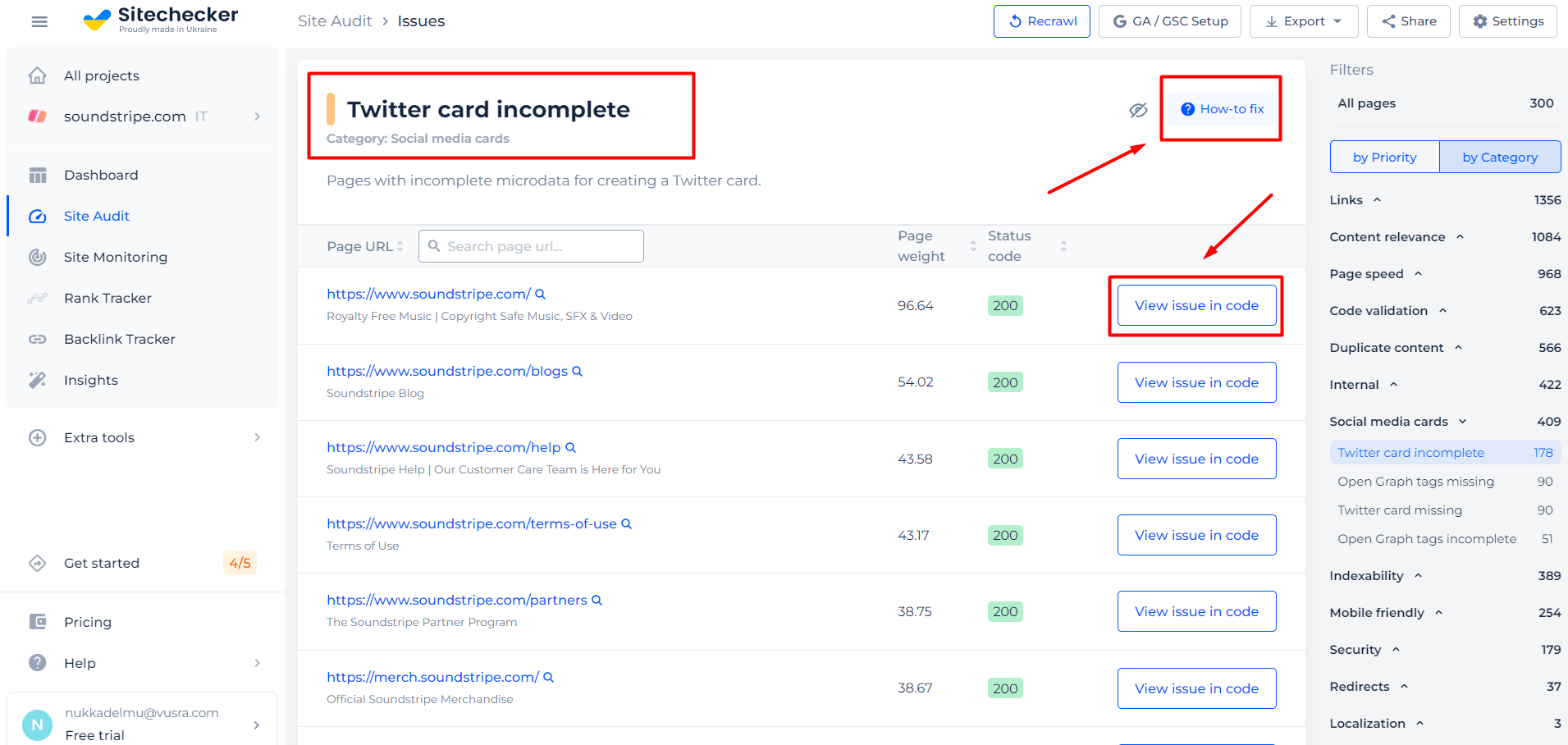Viewport: 1568px width, 745px height.
Task: Expand the Code validation filter category
Action: 1442,311
